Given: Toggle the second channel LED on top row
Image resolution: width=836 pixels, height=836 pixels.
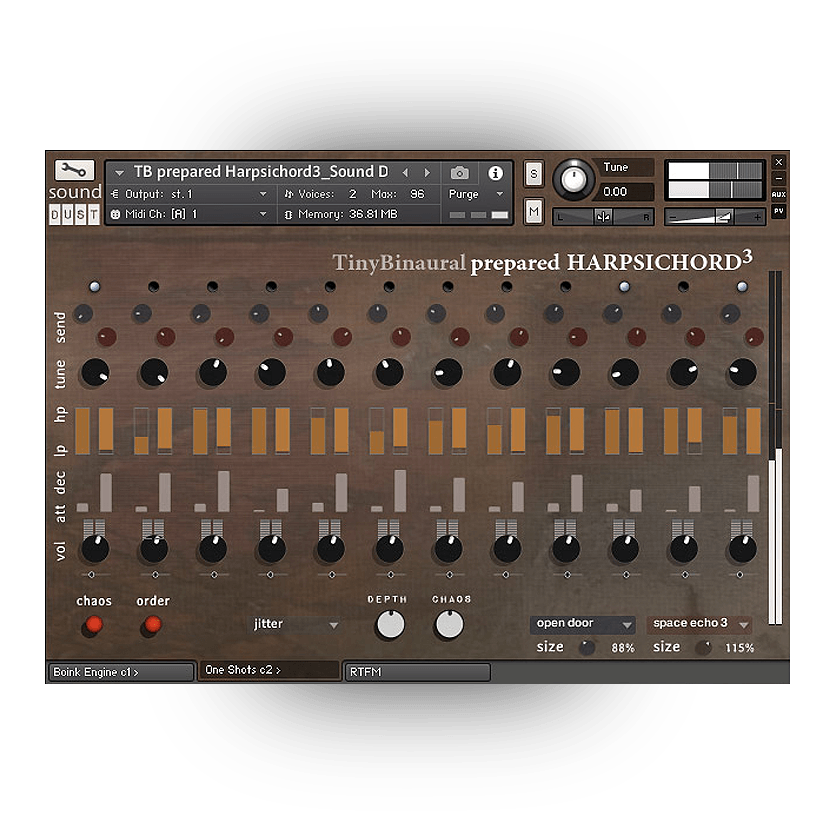Looking at the screenshot, I should pos(154,287).
